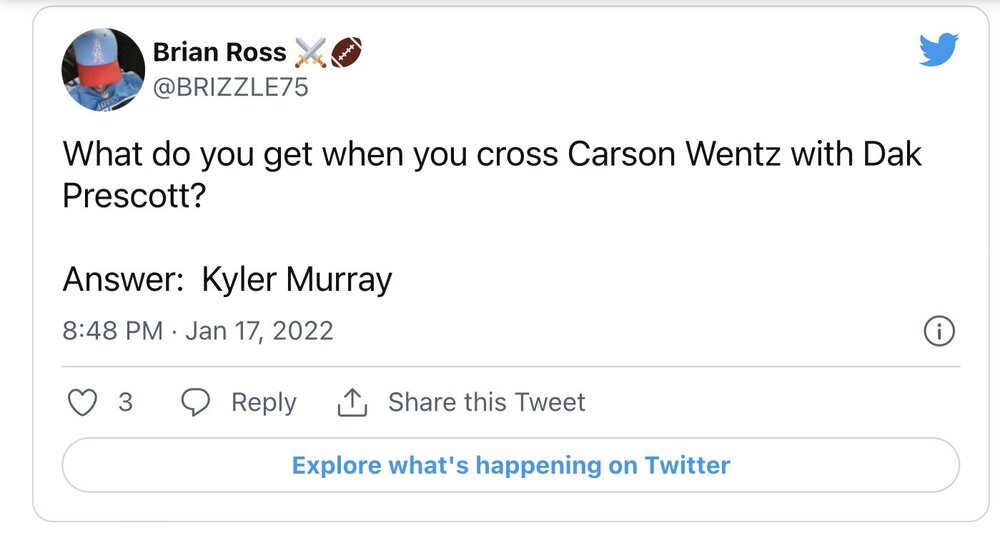Click the crossed swords emoji
The height and width of the screenshot is (538, 1000).
click(310, 52)
